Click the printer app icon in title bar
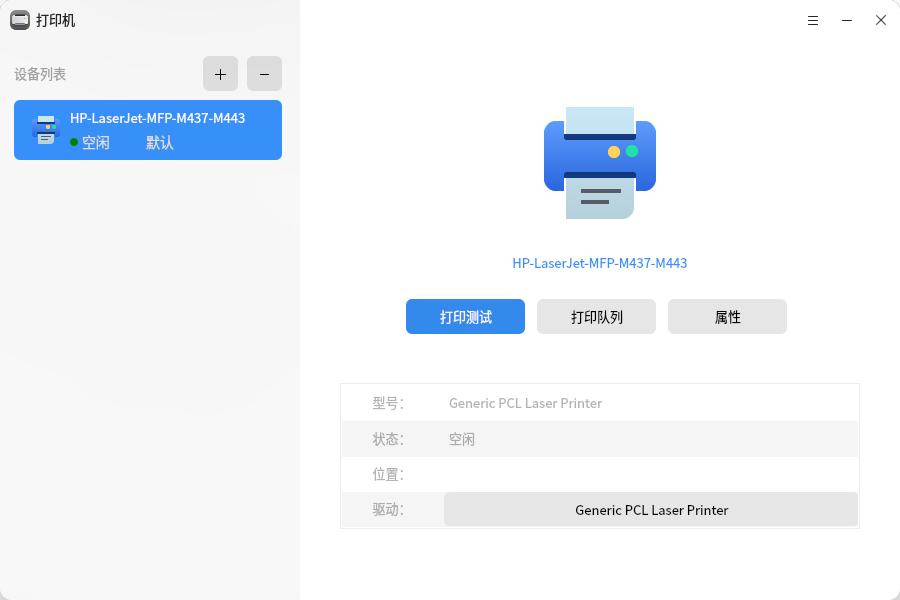The width and height of the screenshot is (900, 600). 20,20
